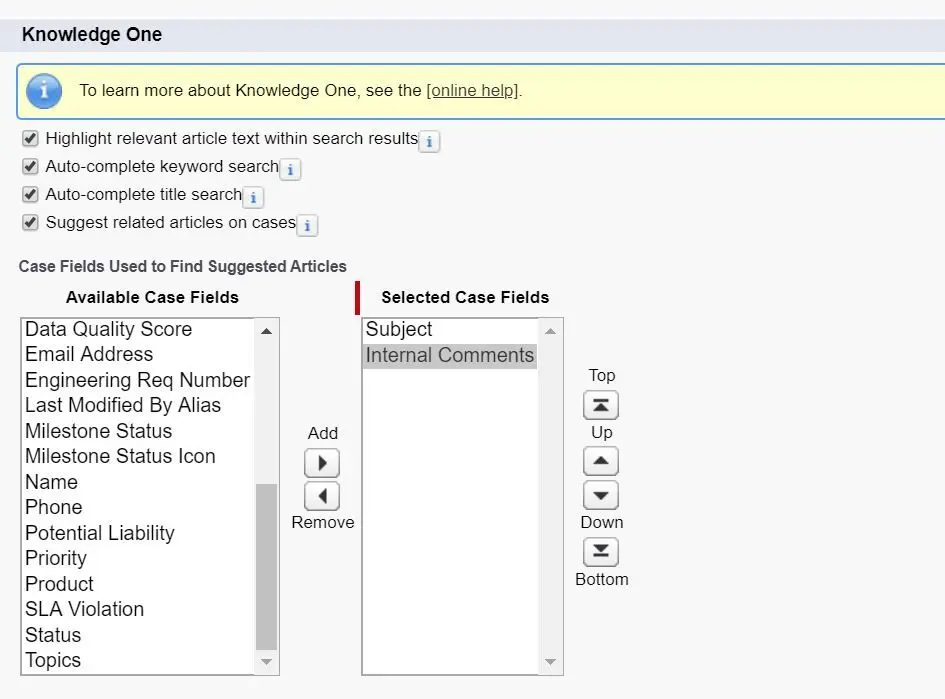Uncheck Highlight relevant article text within search results

point(30,139)
